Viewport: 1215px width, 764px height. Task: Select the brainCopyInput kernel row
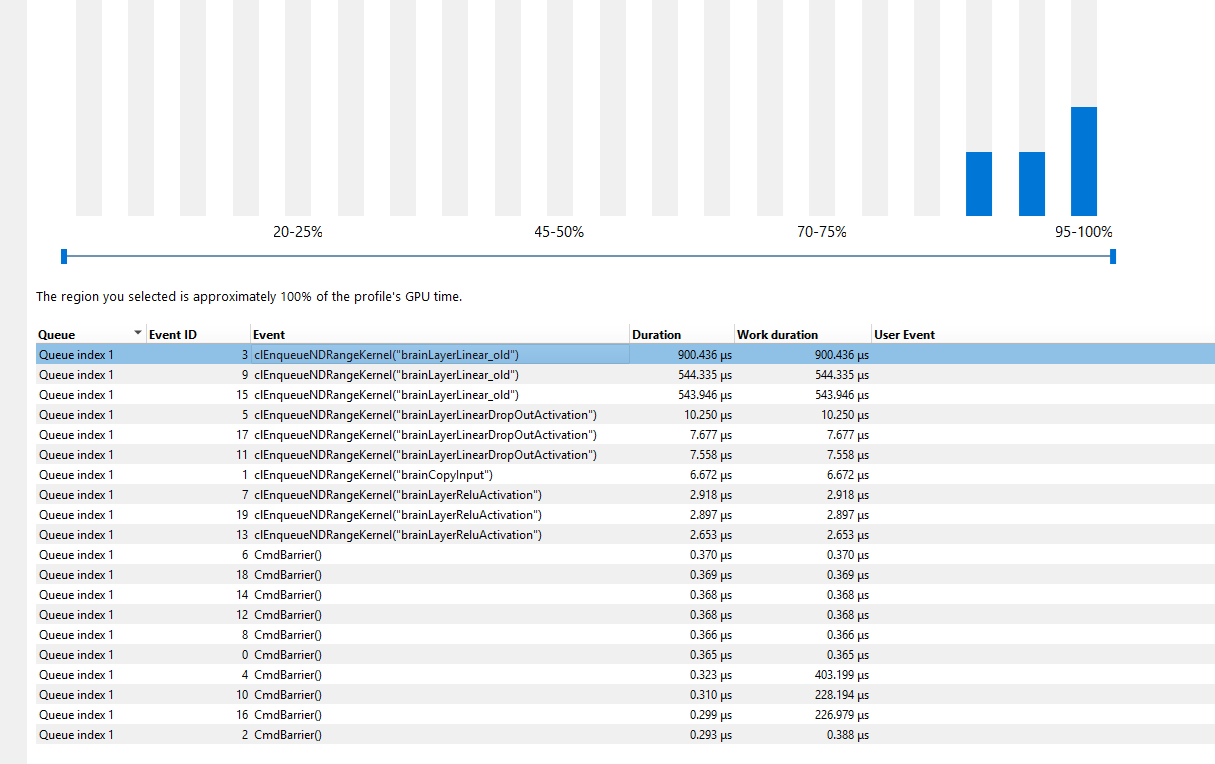click(373, 475)
